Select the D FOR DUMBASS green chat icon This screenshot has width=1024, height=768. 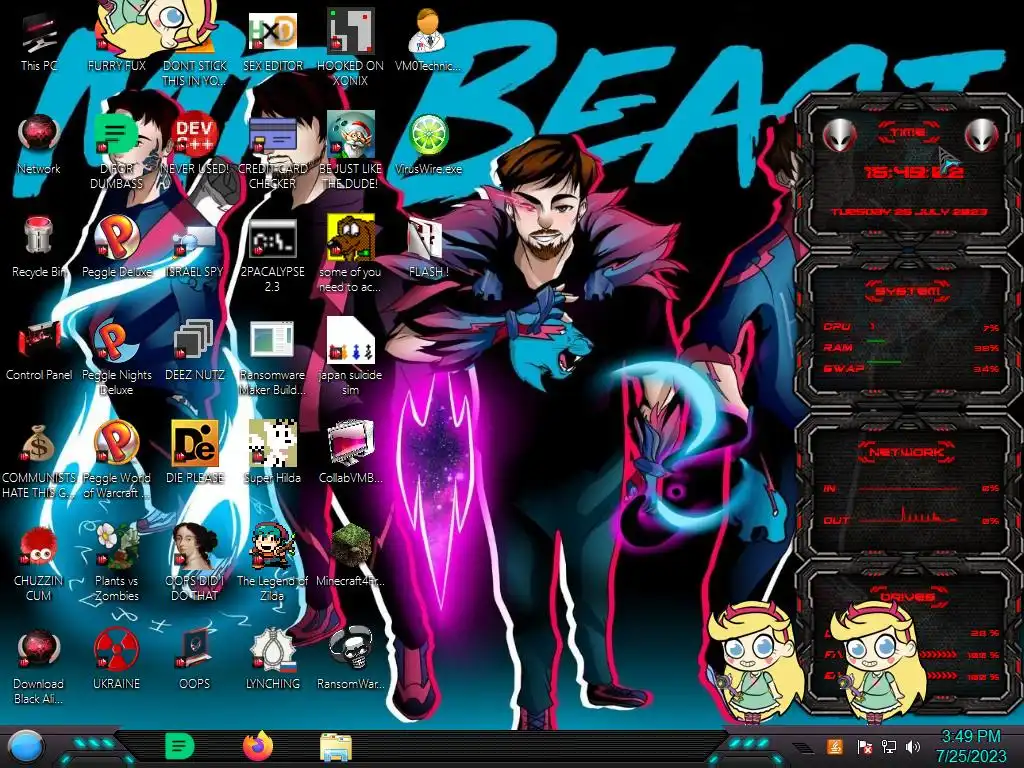pos(116,152)
